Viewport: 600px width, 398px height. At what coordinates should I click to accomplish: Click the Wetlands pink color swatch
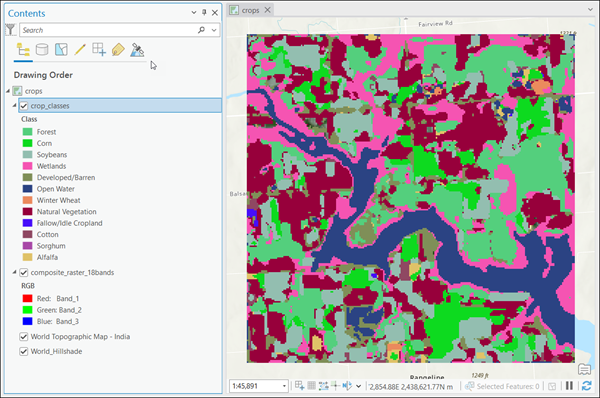pyautogui.click(x=28, y=166)
